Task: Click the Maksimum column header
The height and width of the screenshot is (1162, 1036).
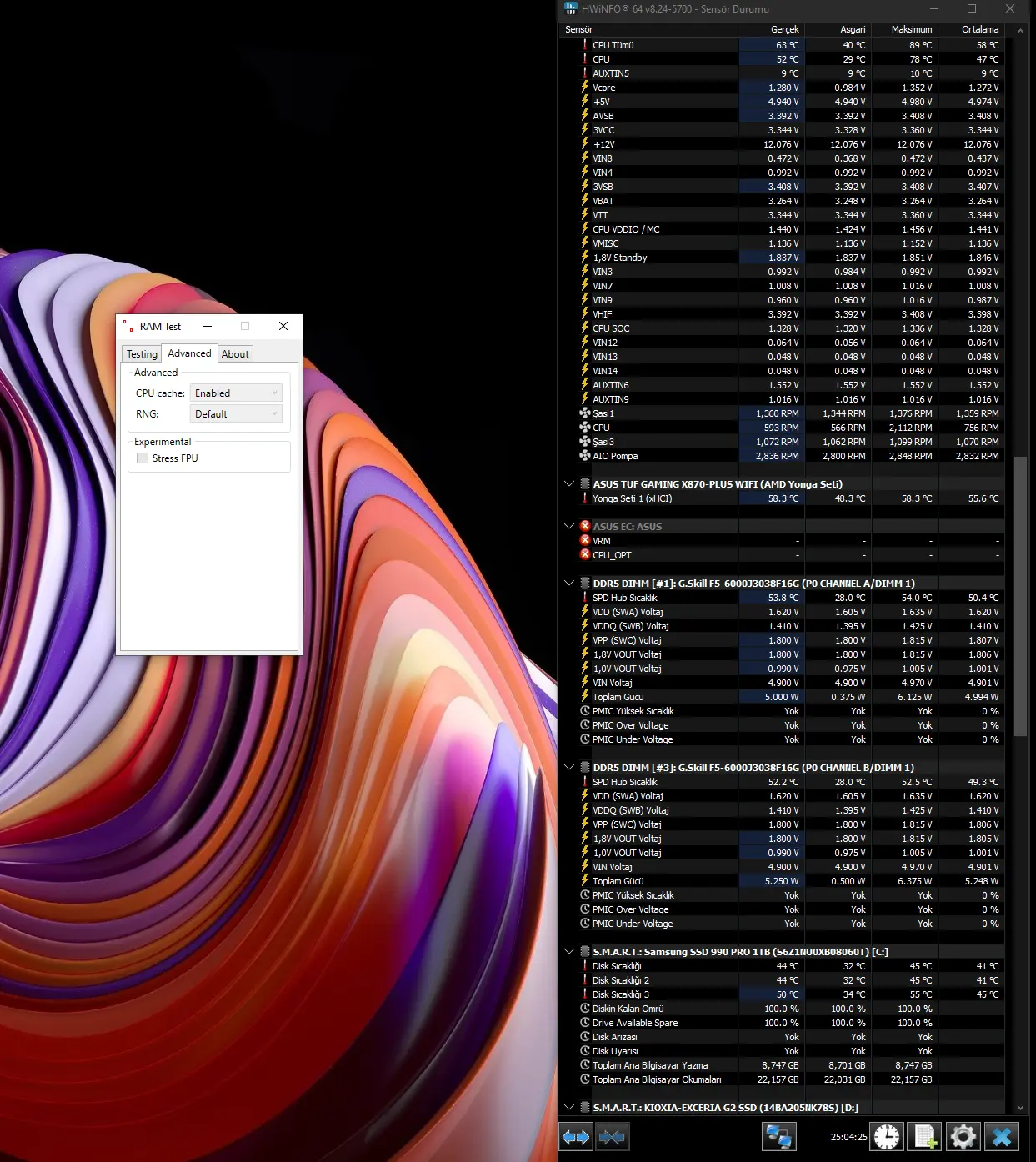Action: 904,29
